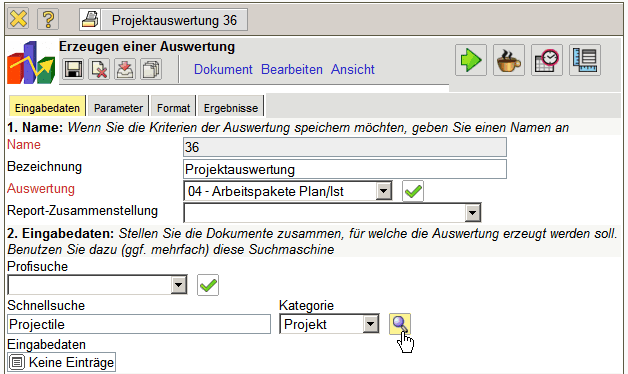This screenshot has width=628, height=374.
Task: Open the Ergebnisse tab
Action: (x=231, y=108)
